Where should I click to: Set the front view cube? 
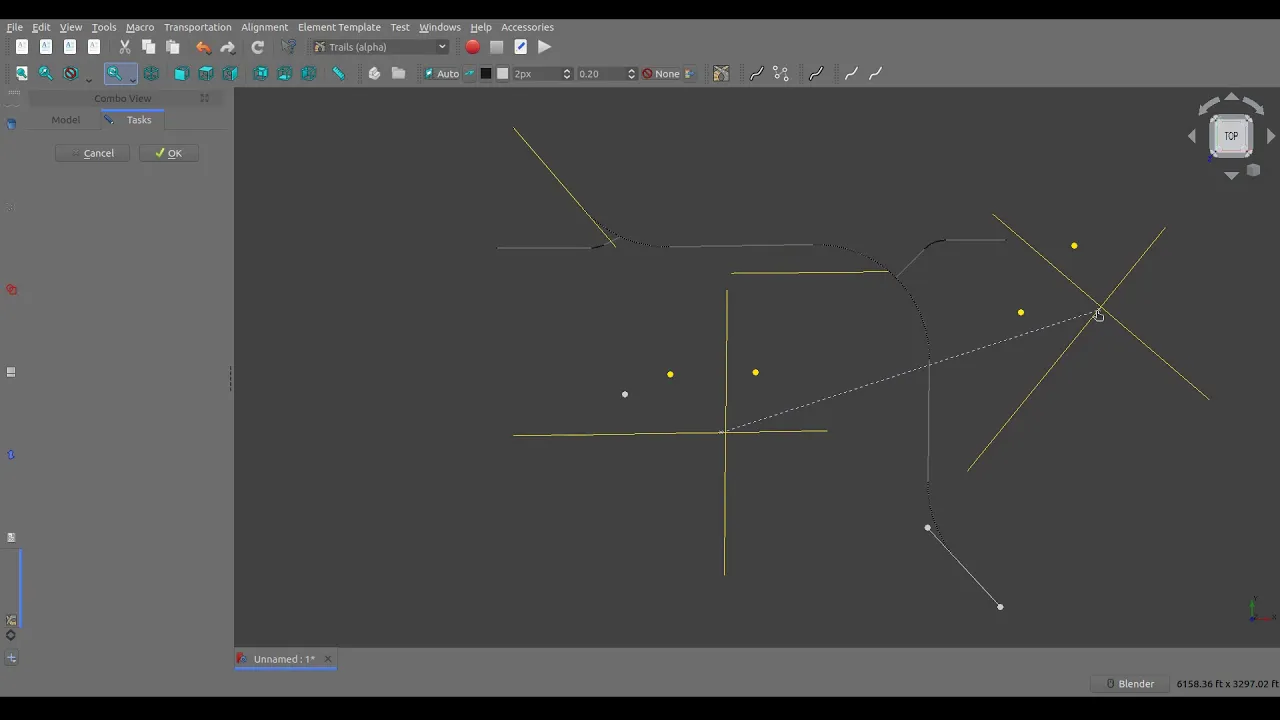tap(181, 74)
